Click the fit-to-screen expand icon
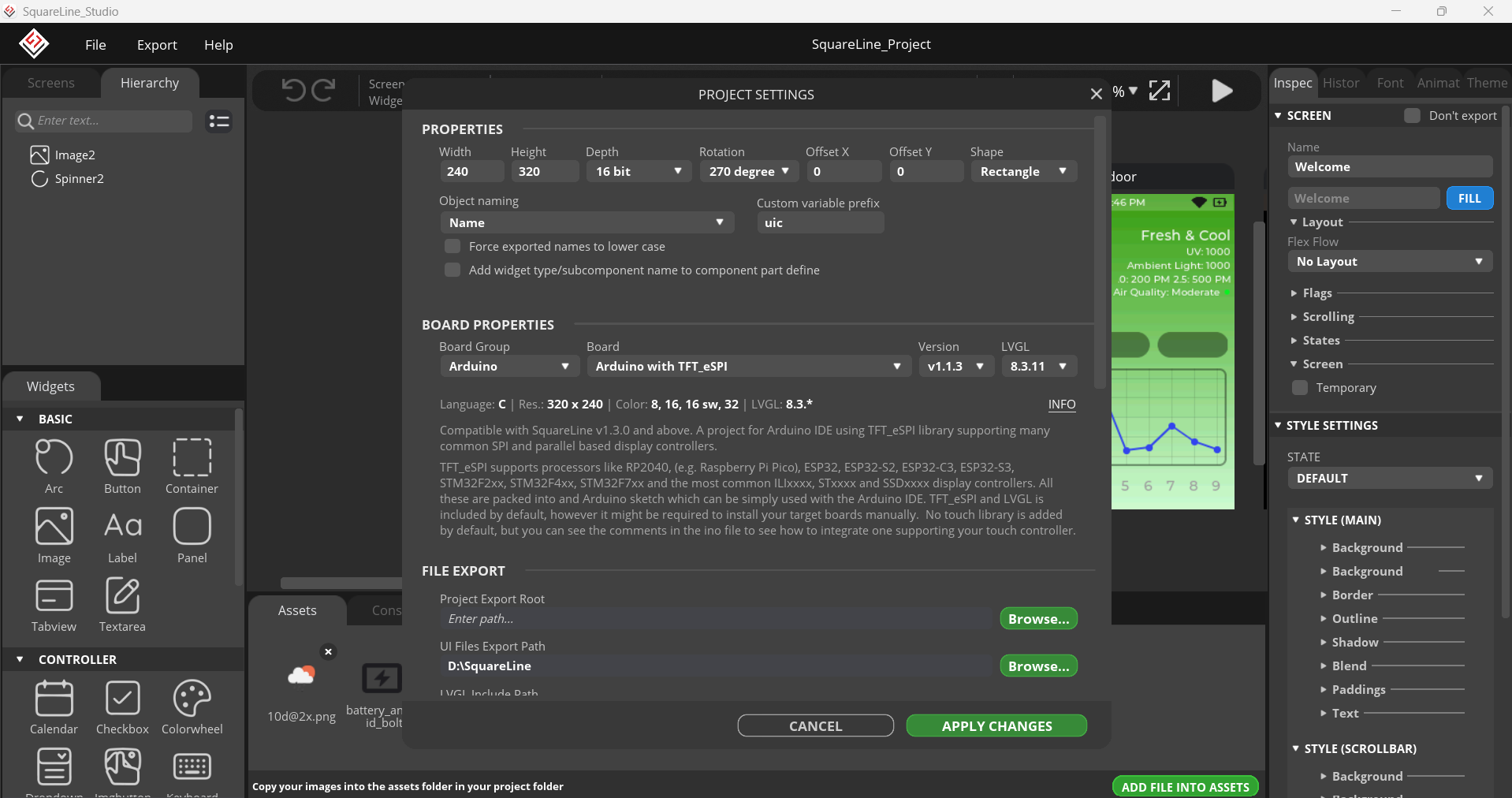The height and width of the screenshot is (798, 1512). tap(1159, 91)
